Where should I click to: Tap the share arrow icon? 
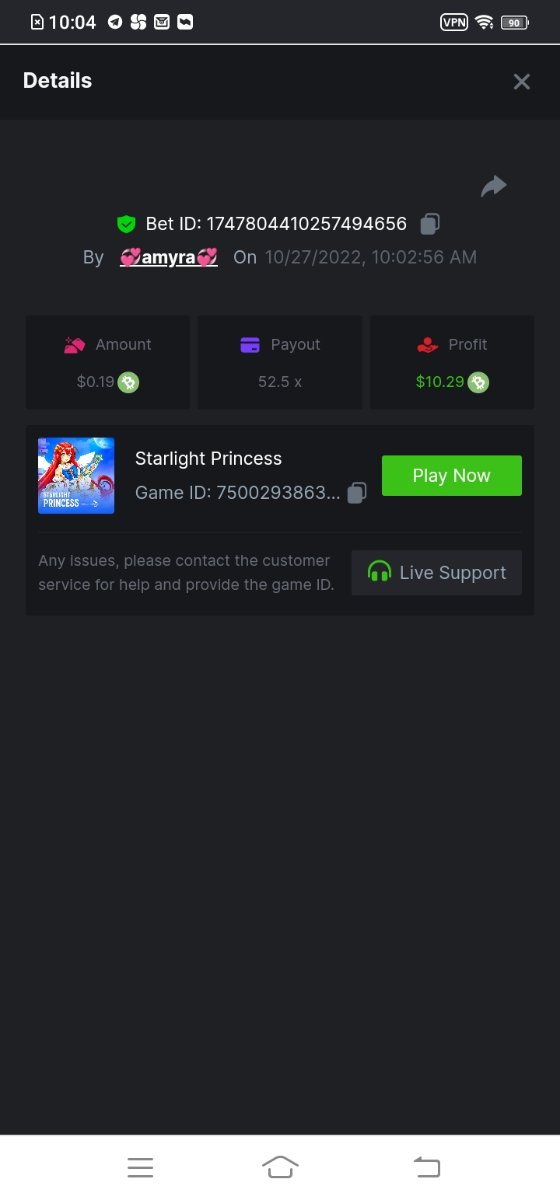click(494, 186)
